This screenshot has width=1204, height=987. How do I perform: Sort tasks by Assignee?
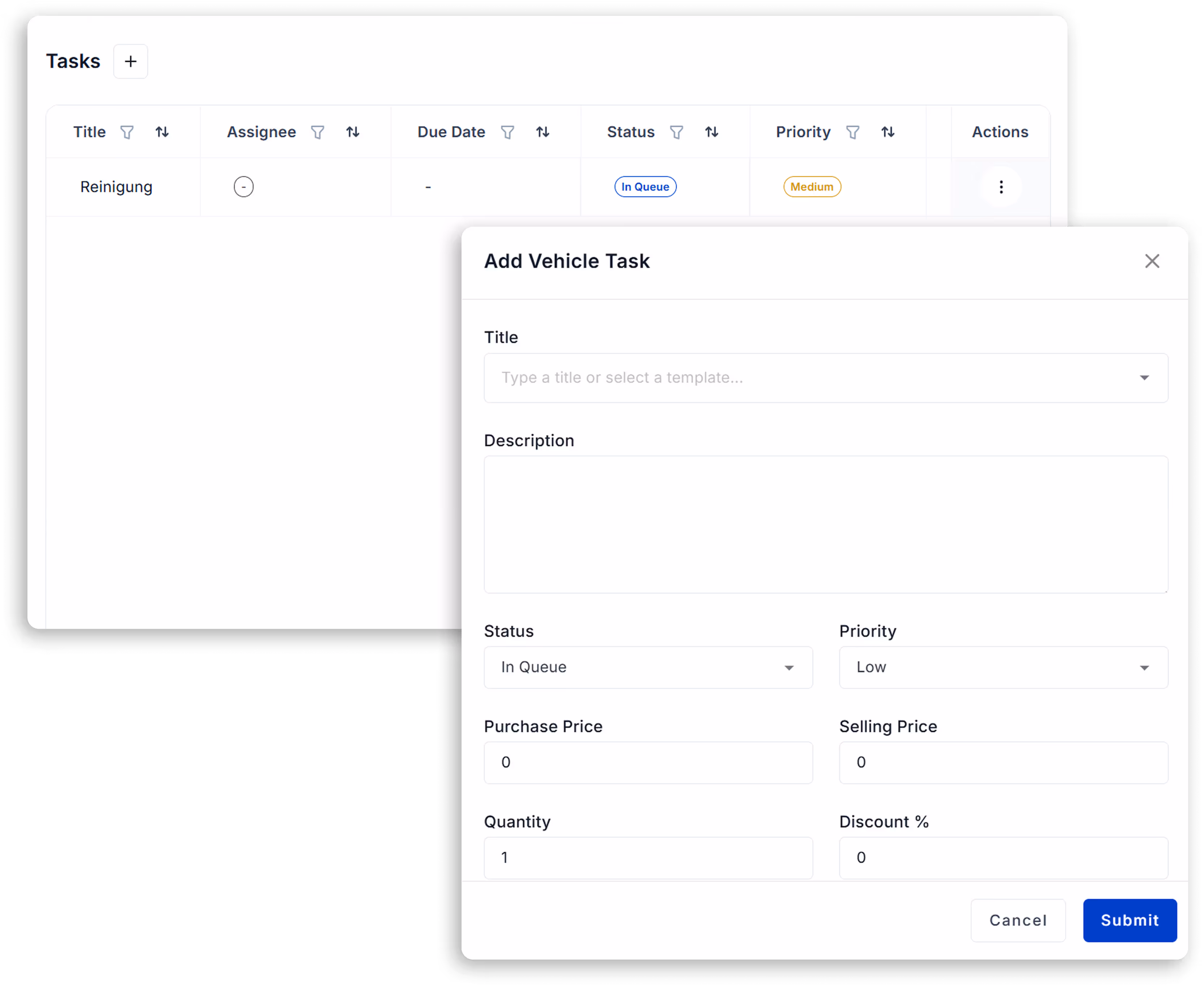352,132
